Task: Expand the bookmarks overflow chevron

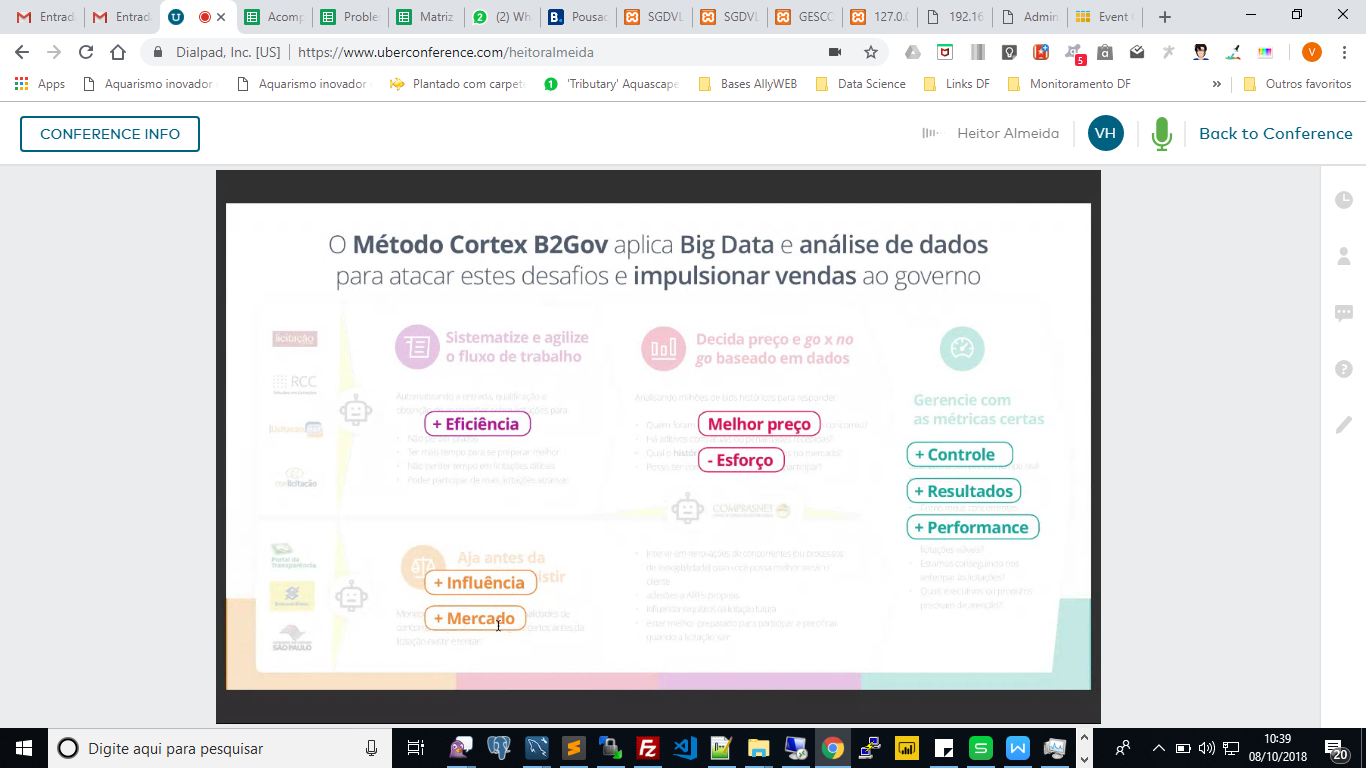Action: 1216,84
